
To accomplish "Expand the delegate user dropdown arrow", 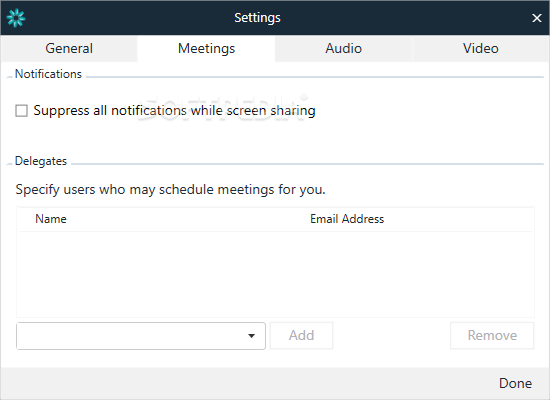I will 251,336.
